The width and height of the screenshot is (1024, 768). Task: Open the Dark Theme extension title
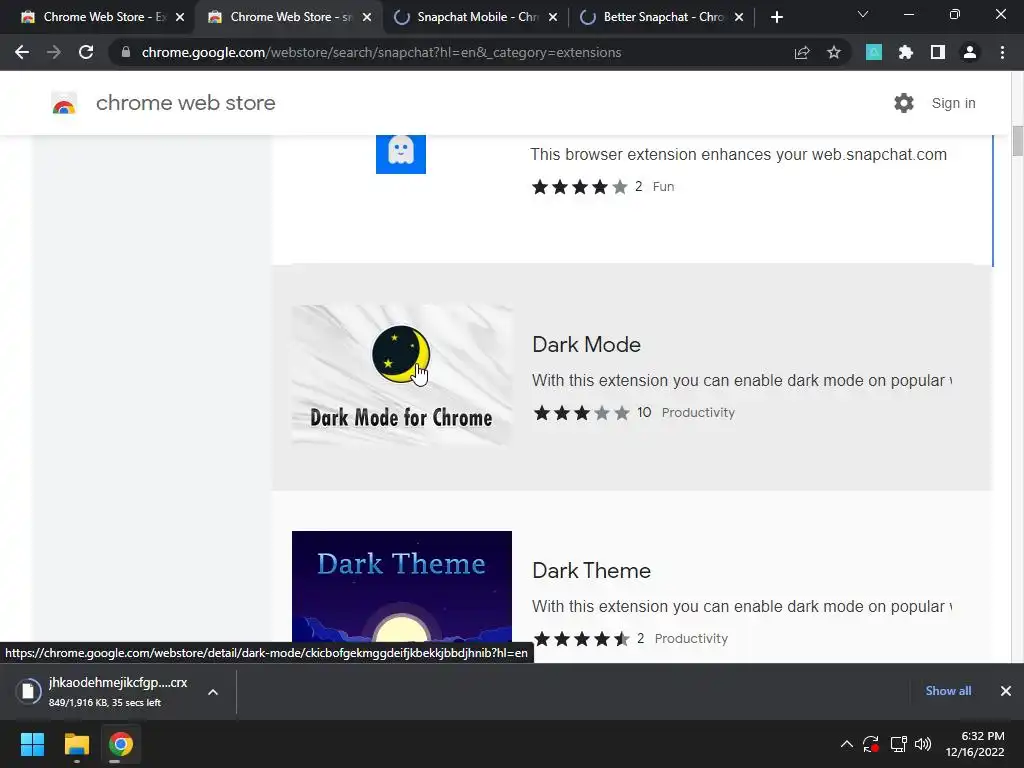591,570
